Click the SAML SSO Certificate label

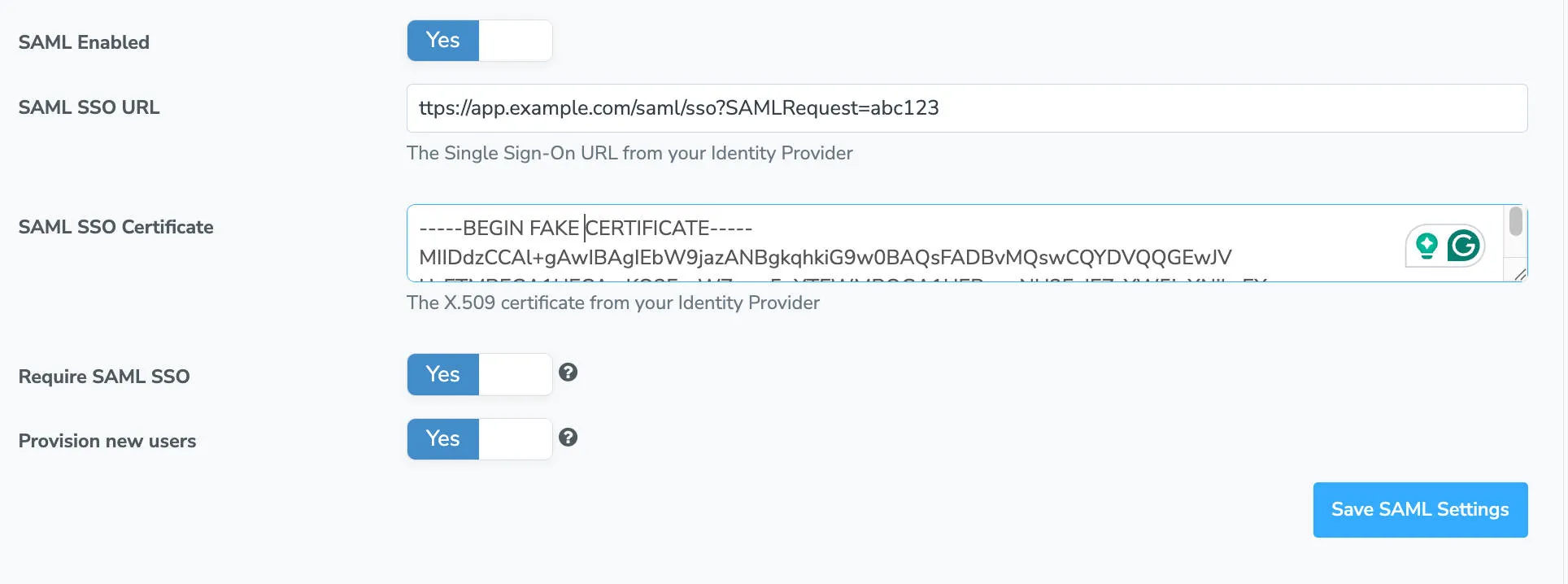[115, 227]
